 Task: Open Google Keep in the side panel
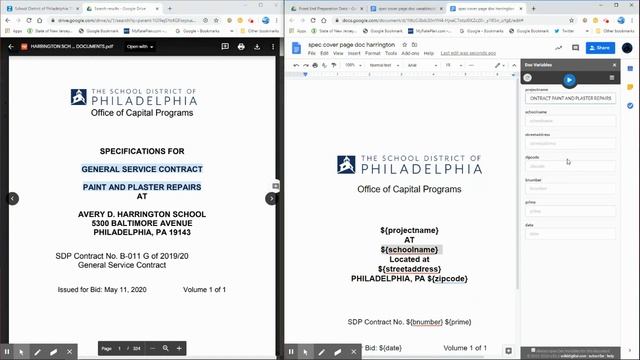tap(630, 87)
